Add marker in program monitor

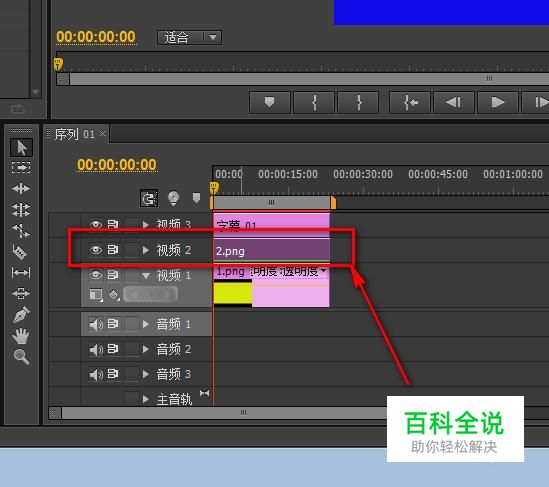(269, 103)
